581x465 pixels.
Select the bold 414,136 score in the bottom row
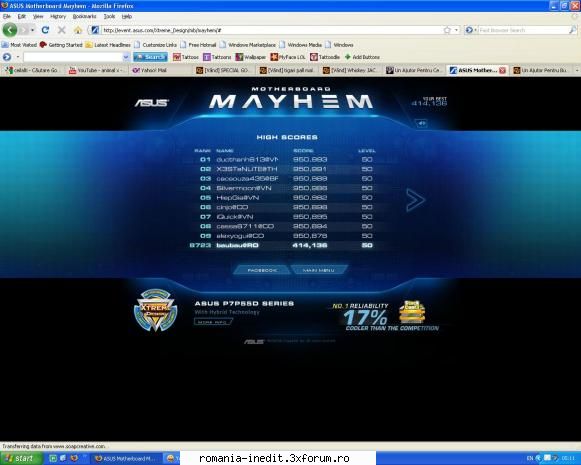[310, 245]
